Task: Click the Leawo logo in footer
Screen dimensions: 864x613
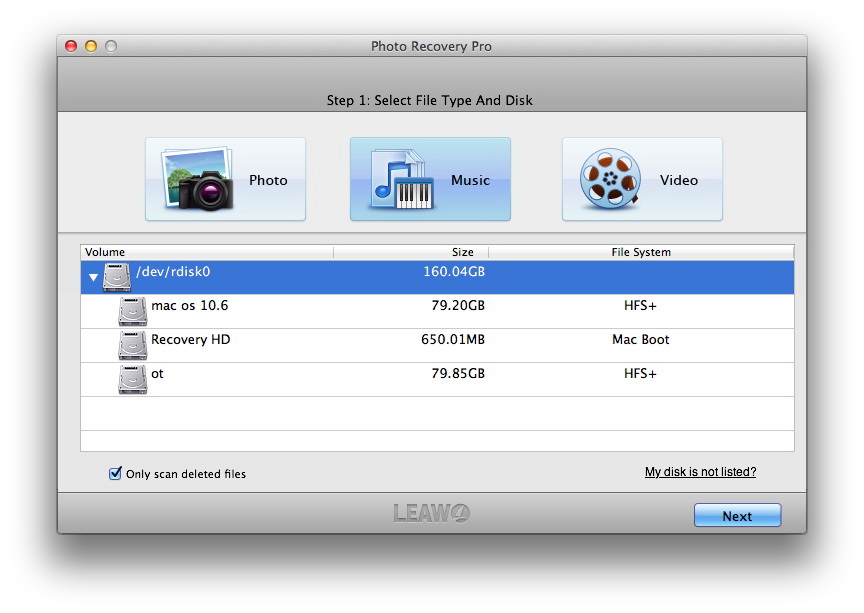Action: pos(431,514)
